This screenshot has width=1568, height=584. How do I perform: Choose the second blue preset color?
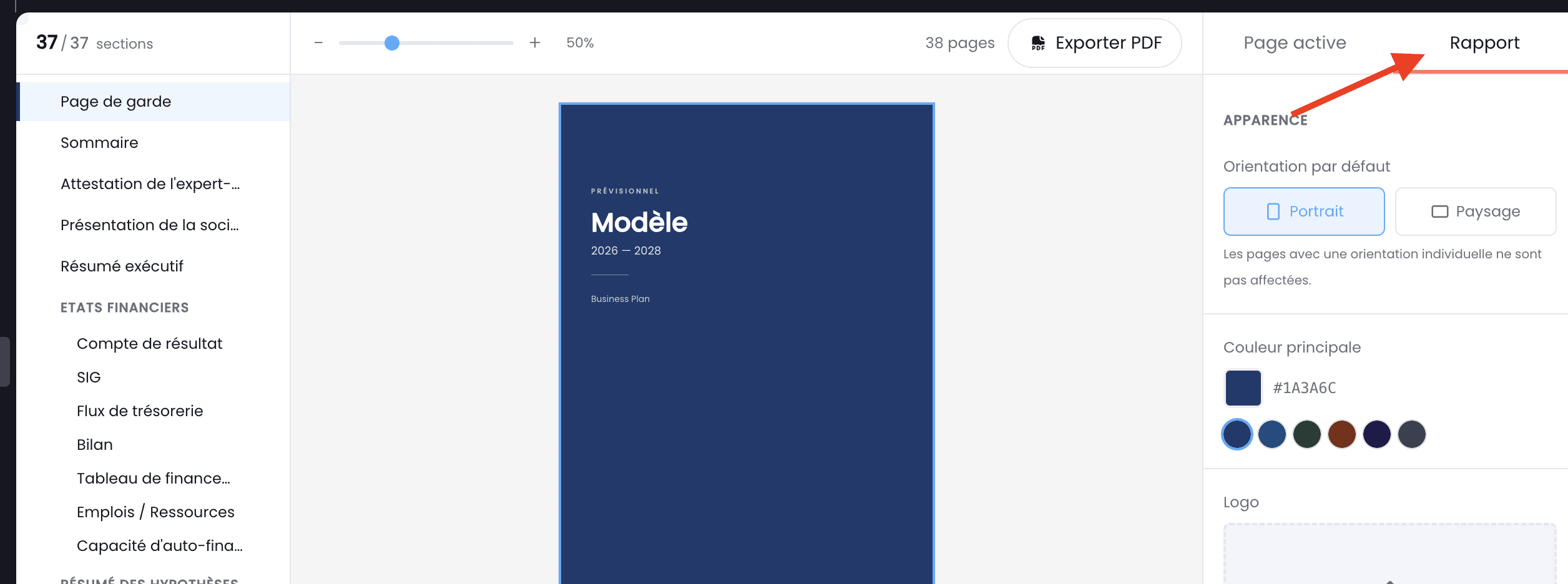pos(1272,434)
